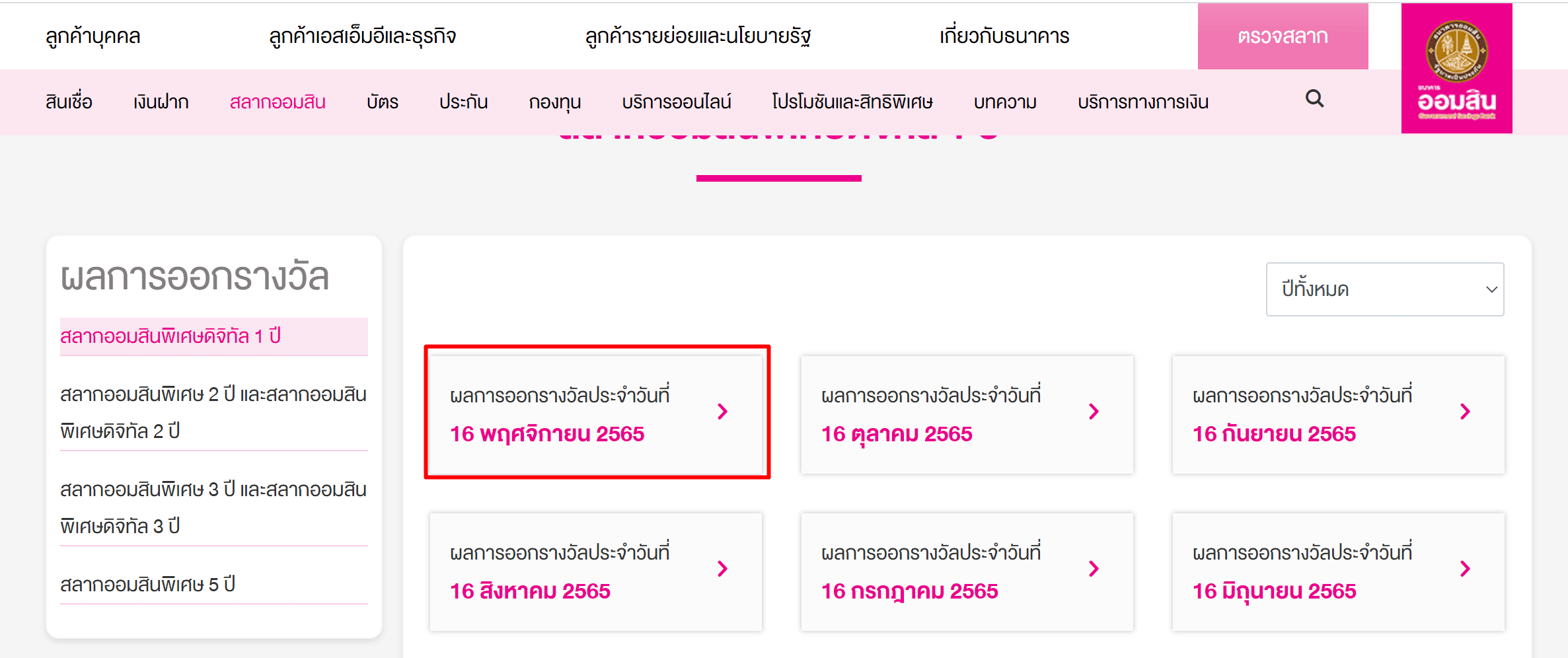Click arrow on 16 มิถุนายน 2565 card

(1465, 569)
